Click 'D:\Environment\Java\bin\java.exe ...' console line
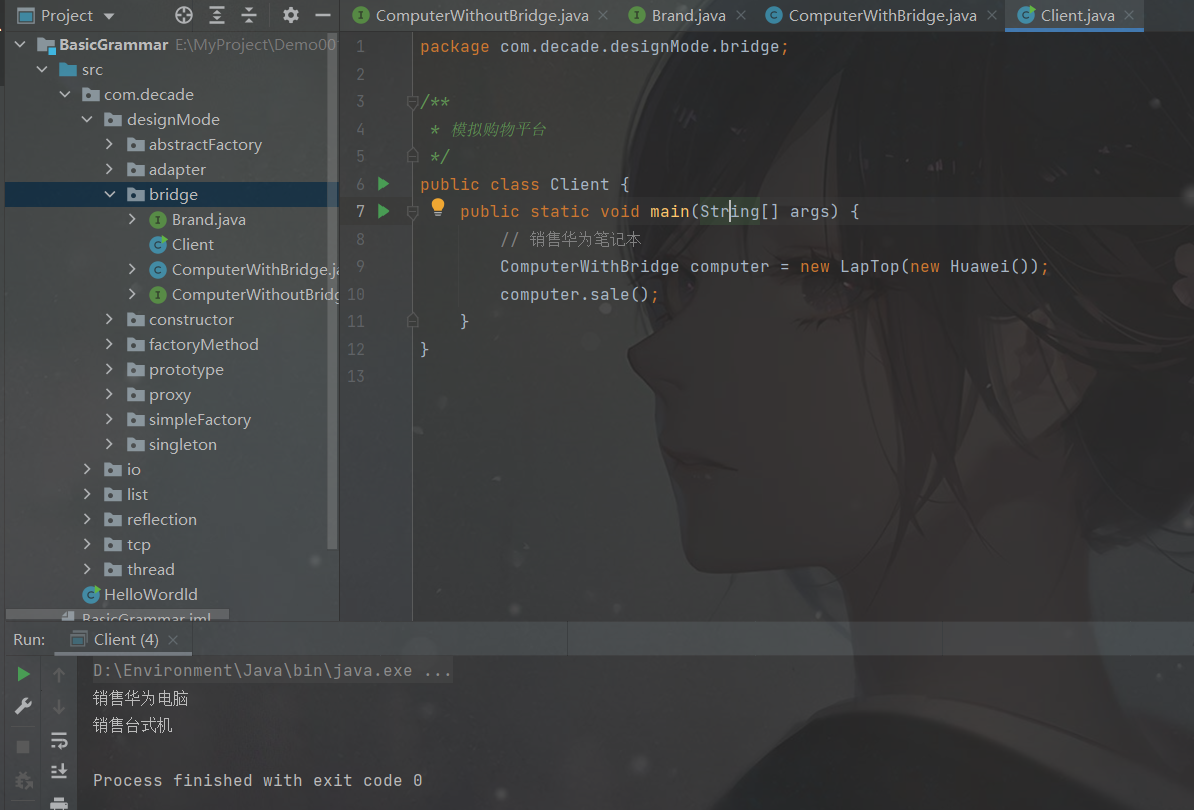 pyautogui.click(x=272, y=671)
